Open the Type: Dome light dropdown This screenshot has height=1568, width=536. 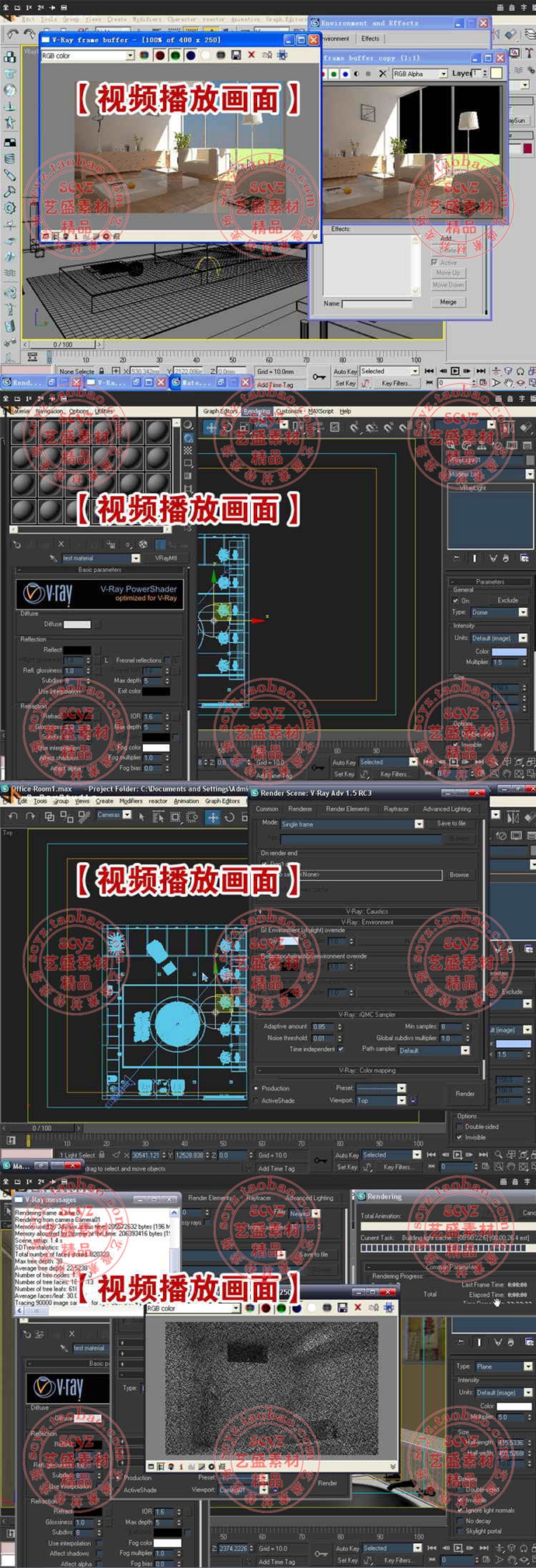click(x=499, y=612)
